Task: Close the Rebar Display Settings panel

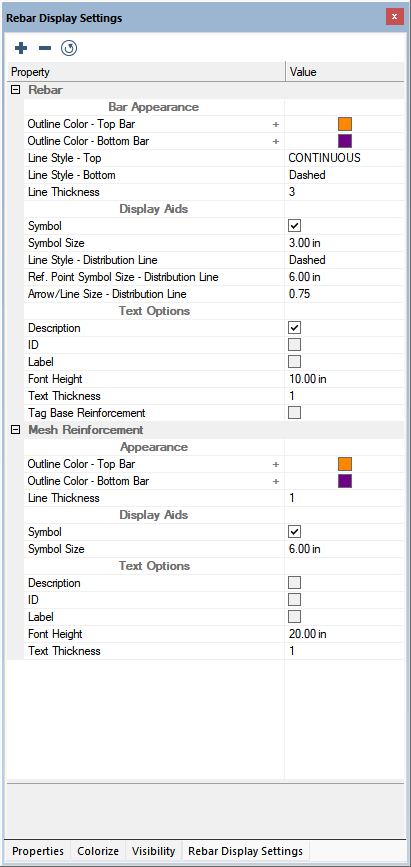Action: point(394,17)
